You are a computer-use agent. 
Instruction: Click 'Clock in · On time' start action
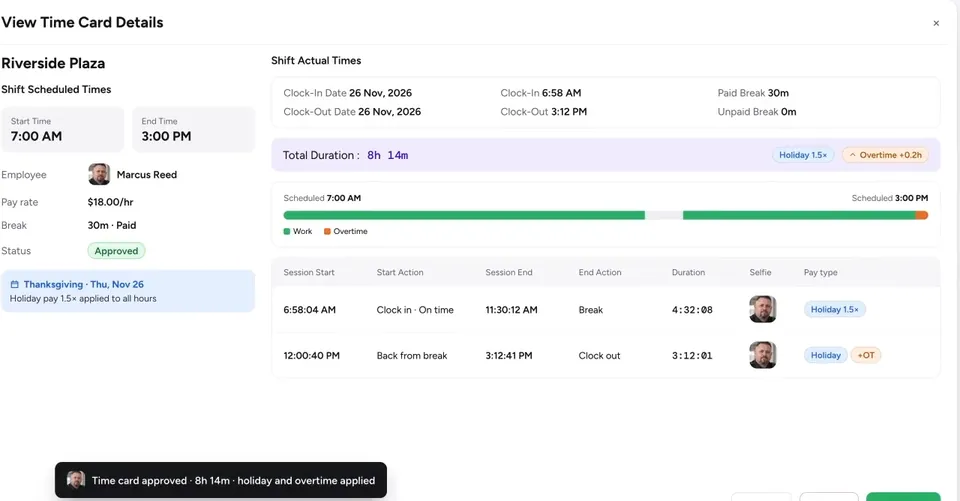click(415, 310)
